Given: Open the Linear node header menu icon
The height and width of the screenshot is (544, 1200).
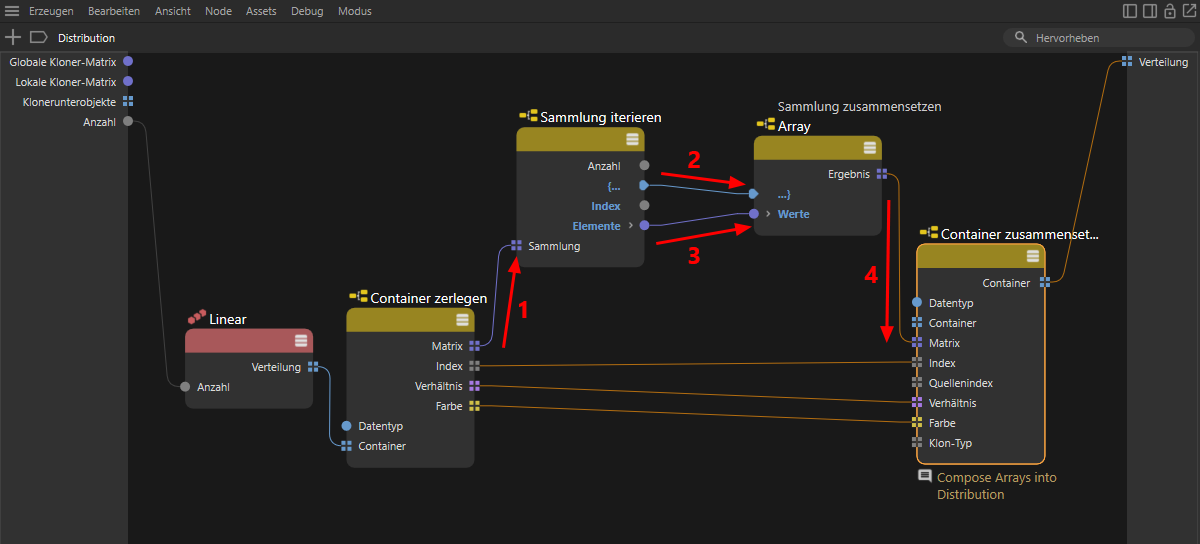Looking at the screenshot, I should [x=300, y=341].
